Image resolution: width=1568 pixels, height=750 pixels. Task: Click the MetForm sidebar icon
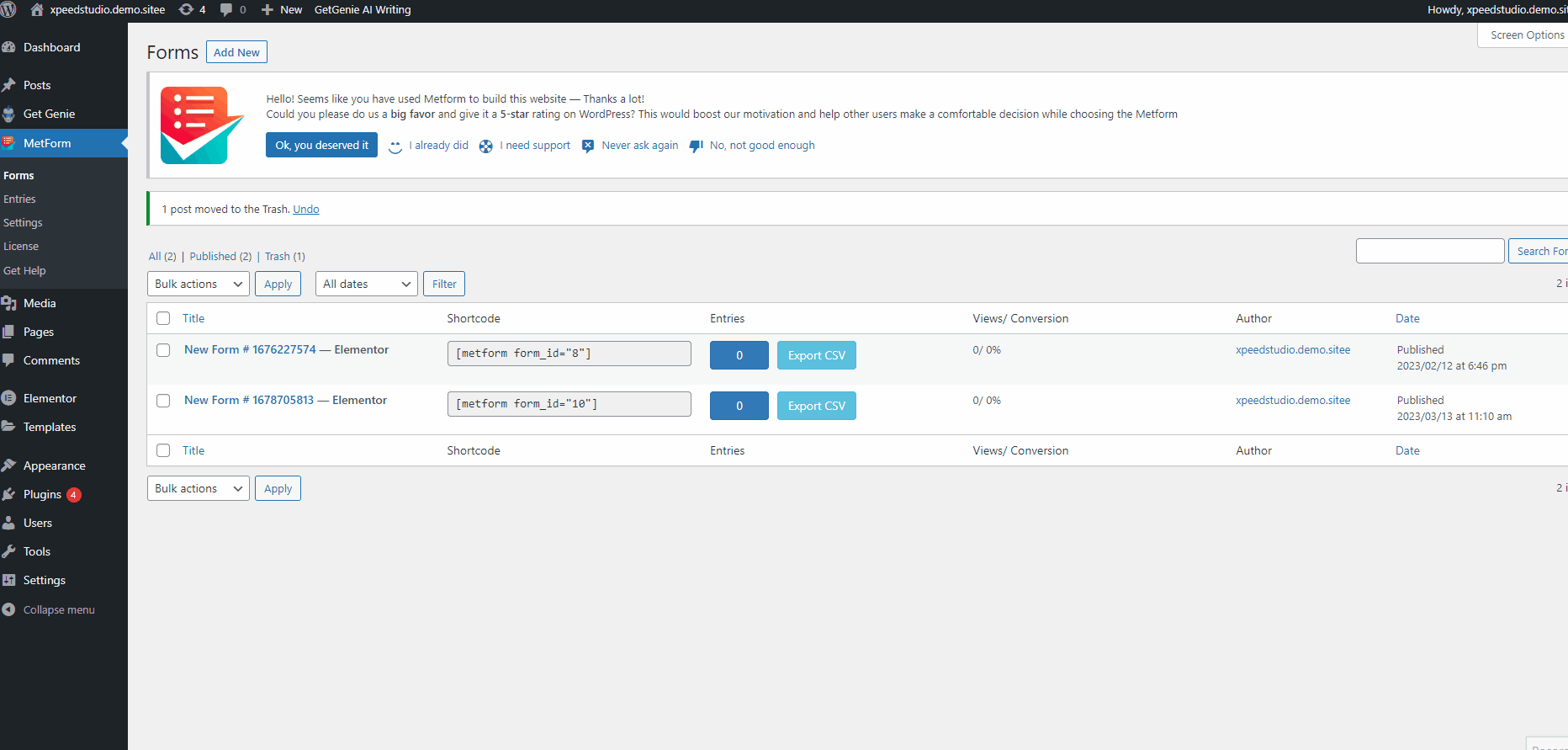pyautogui.click(x=8, y=142)
